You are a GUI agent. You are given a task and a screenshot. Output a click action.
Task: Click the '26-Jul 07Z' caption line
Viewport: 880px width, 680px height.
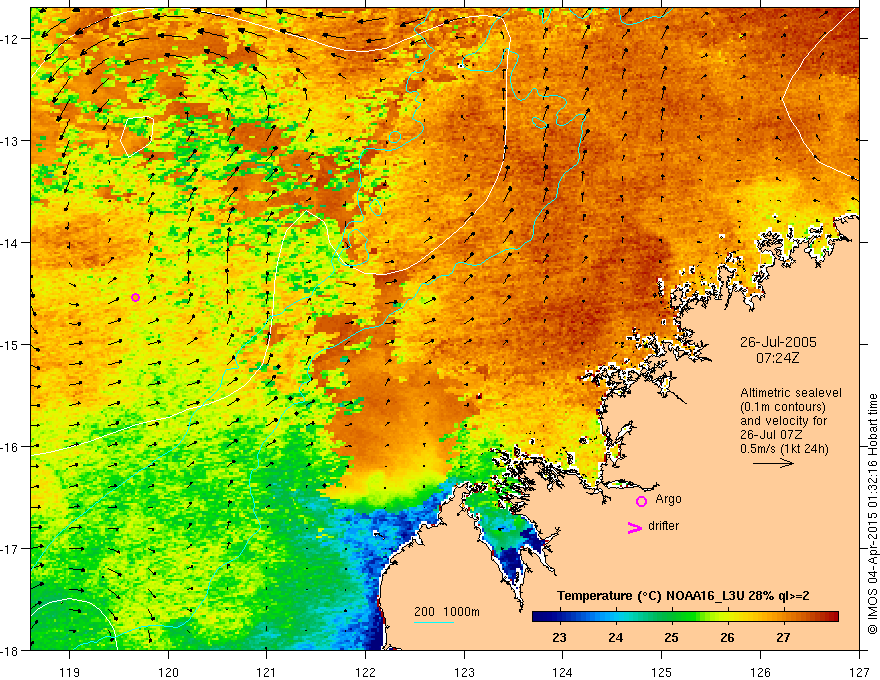771,435
